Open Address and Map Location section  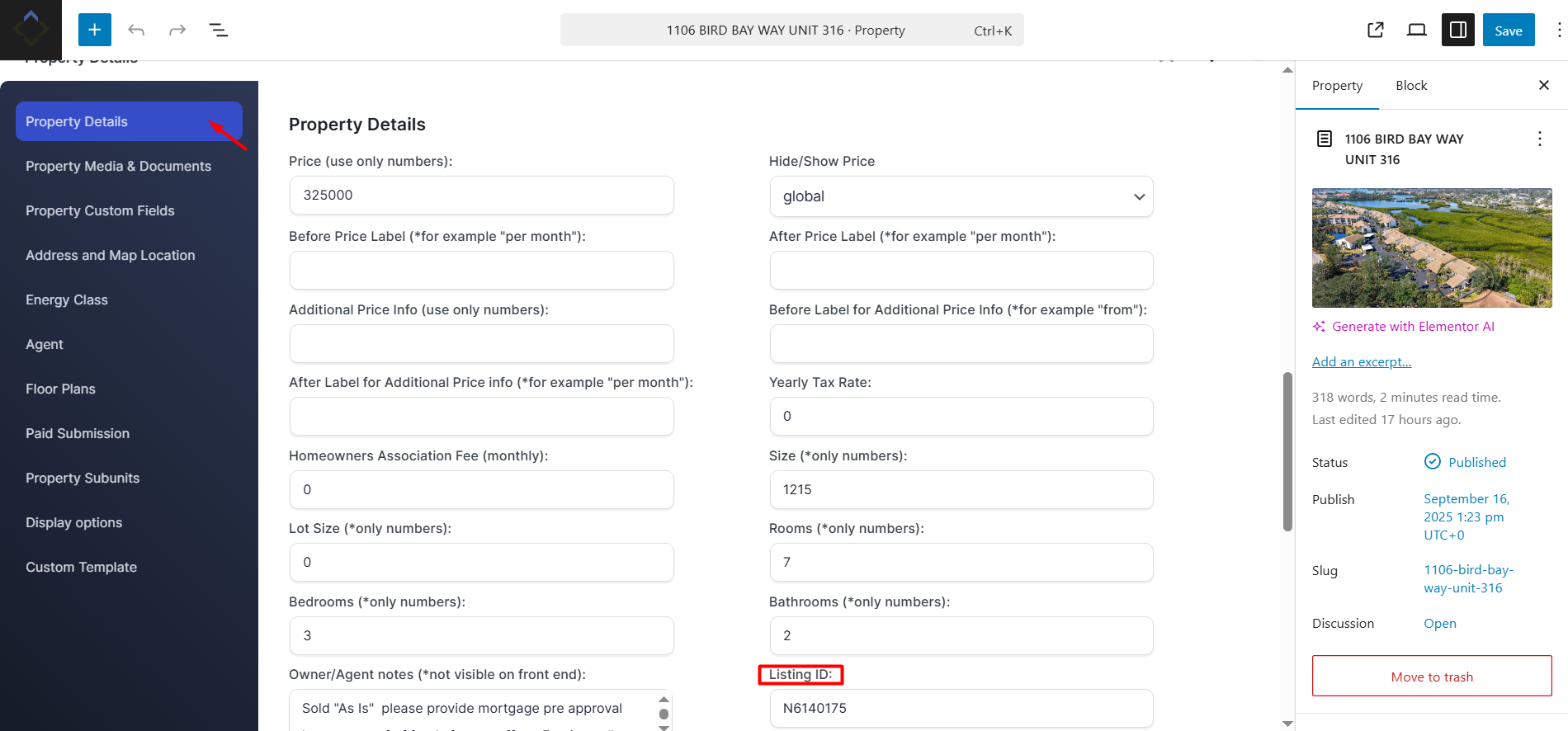110,255
